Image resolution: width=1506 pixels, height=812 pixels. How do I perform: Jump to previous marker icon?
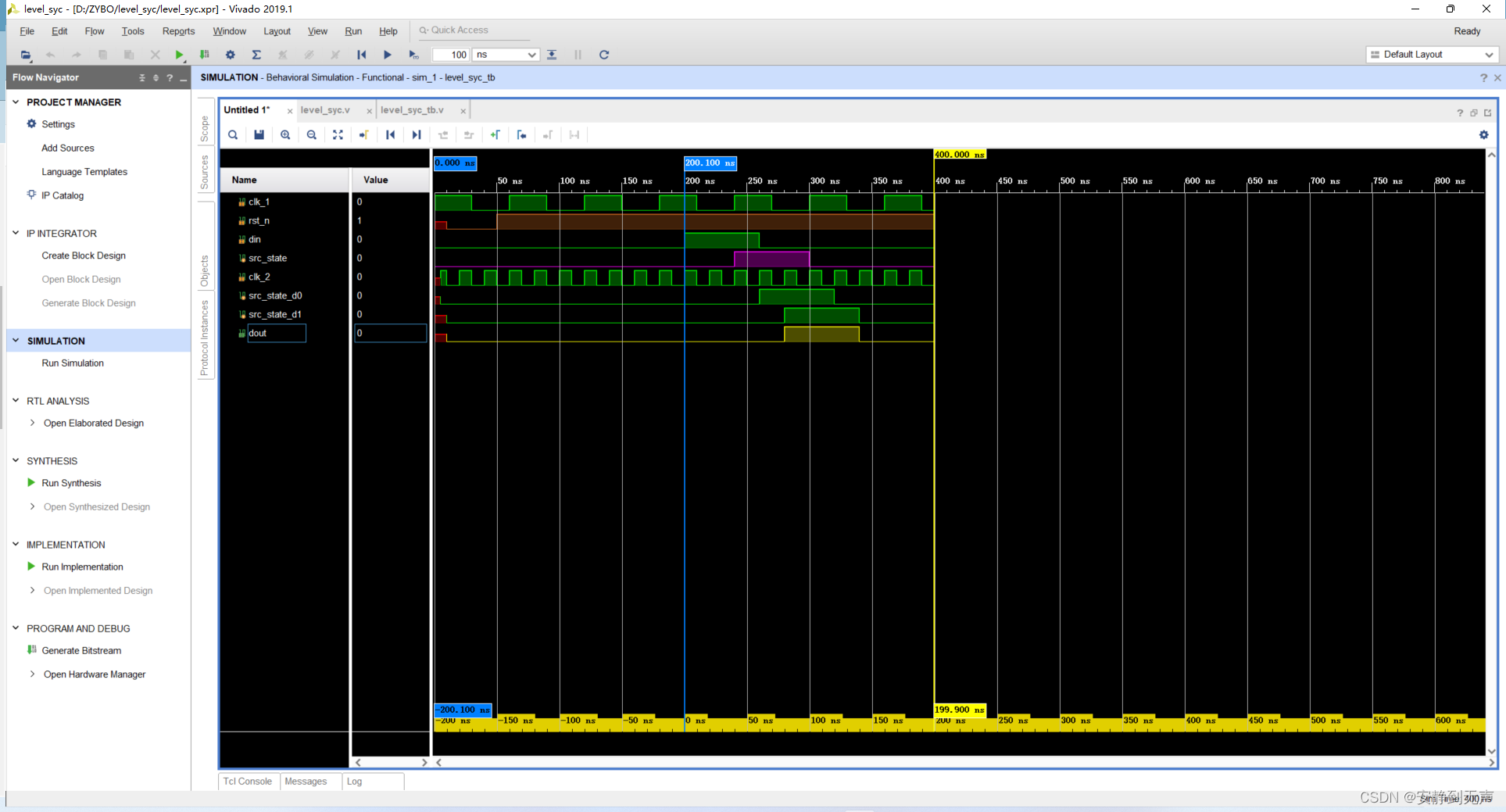[x=521, y=134]
